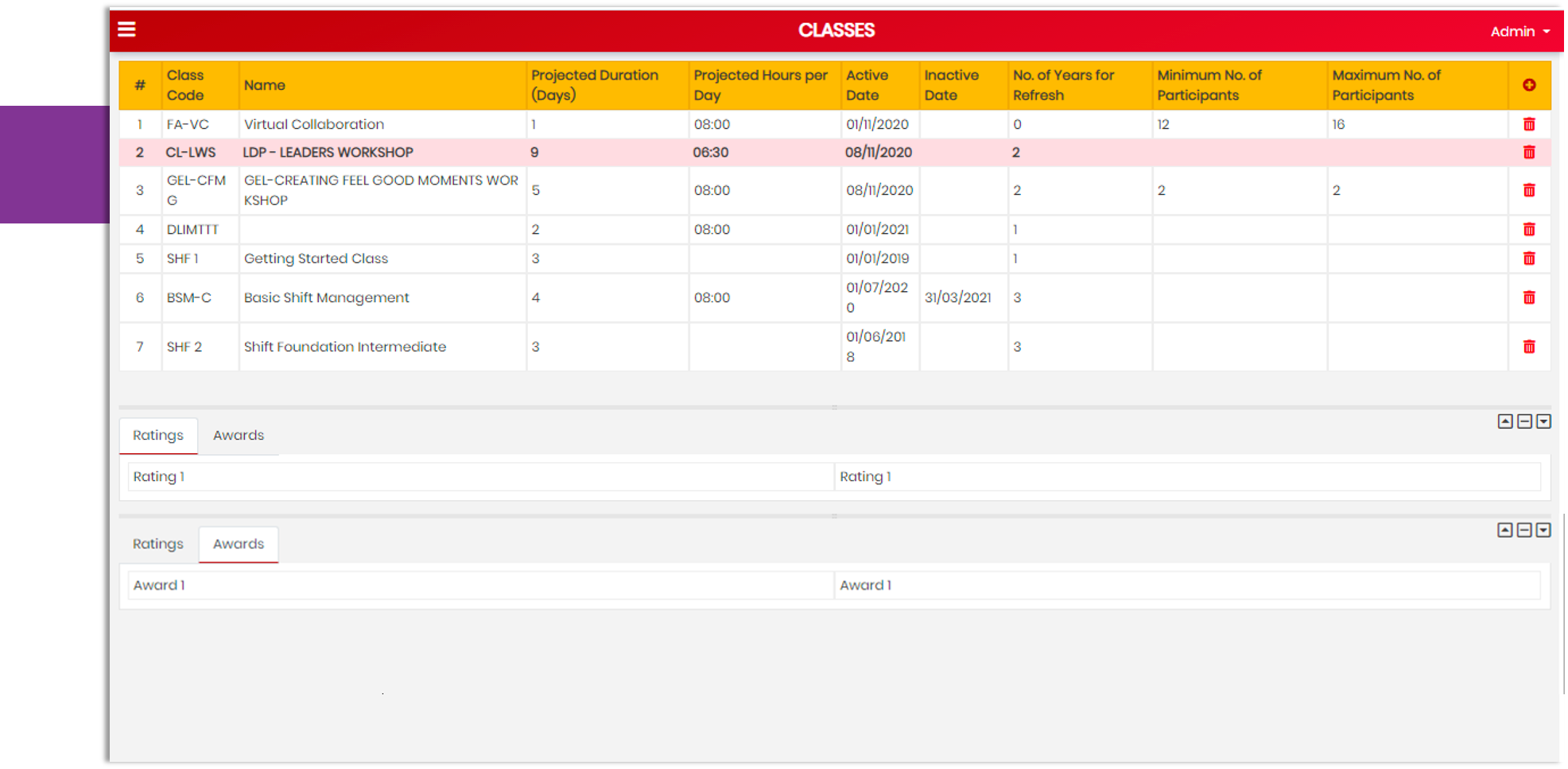Click the Rating 1 input field
Image resolution: width=1568 pixels, height=769 pixels.
[x=477, y=476]
